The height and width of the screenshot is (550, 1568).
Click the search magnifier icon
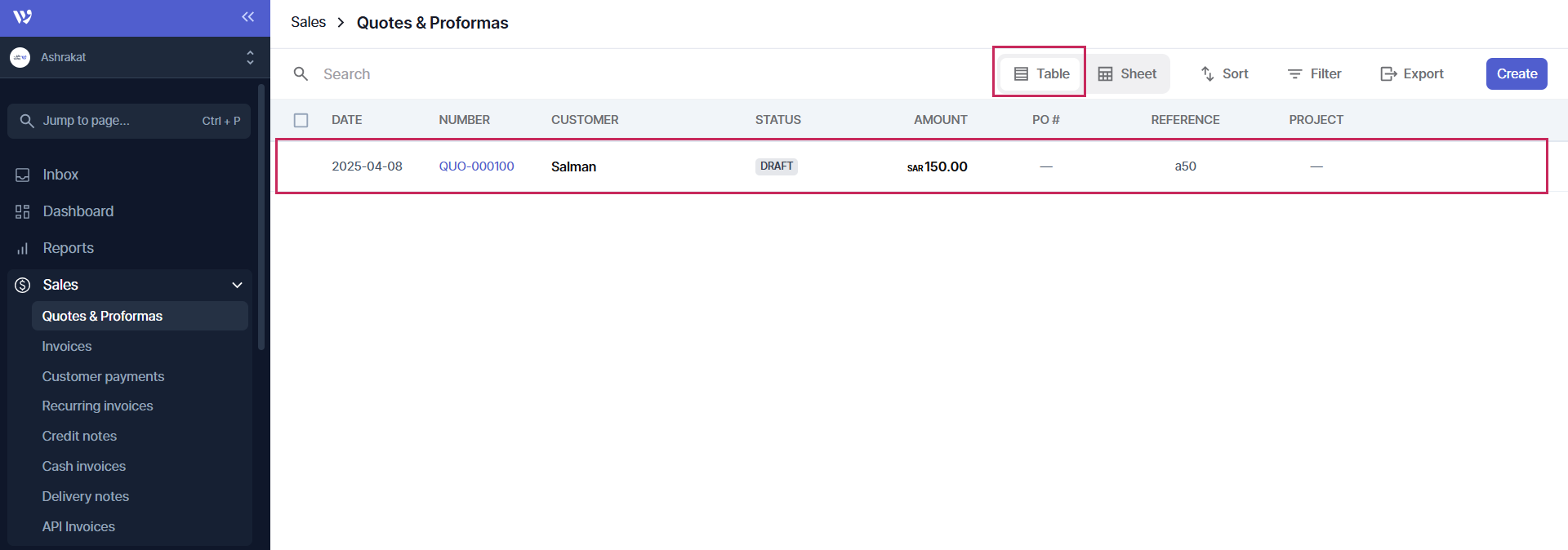click(x=301, y=74)
